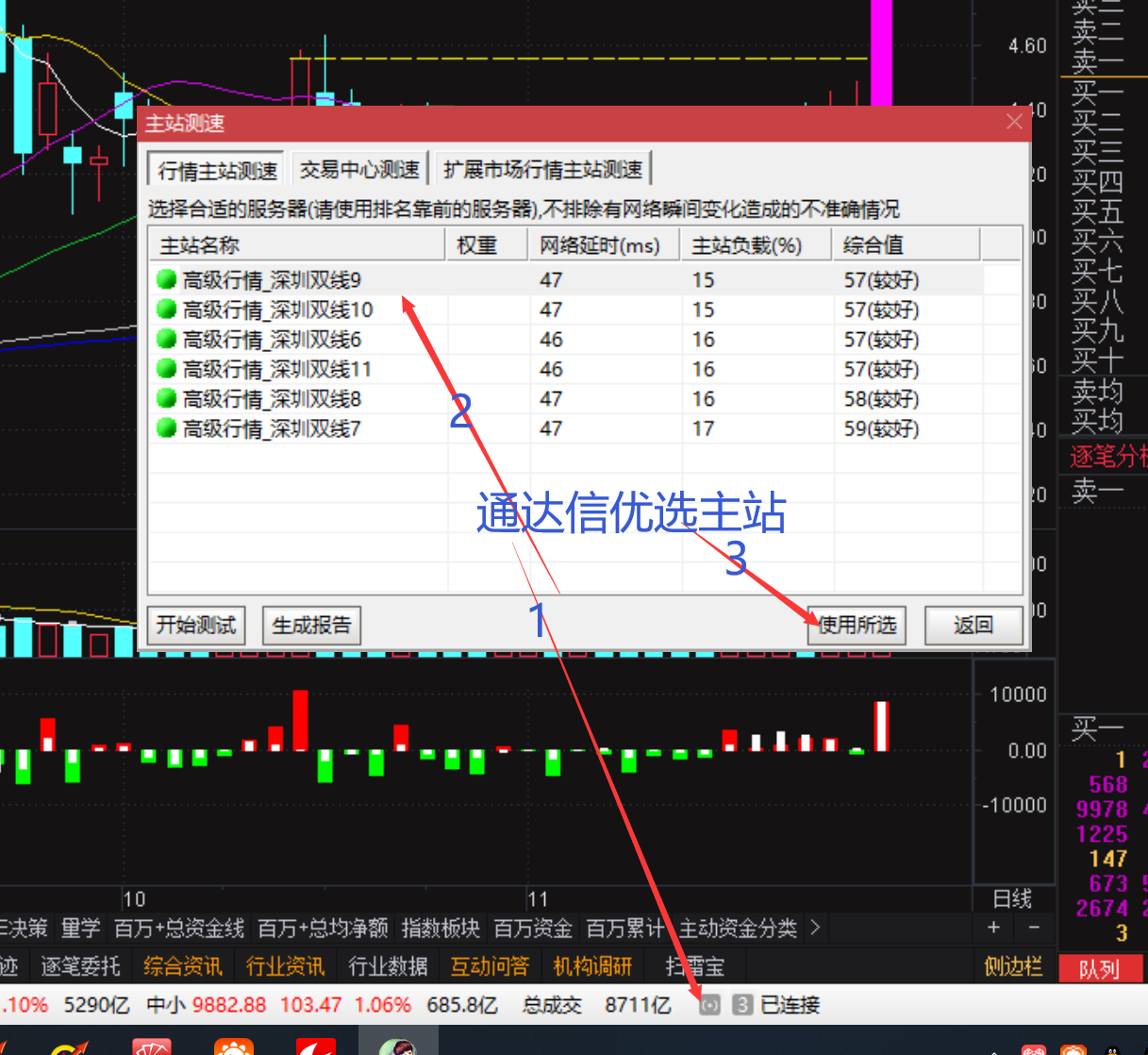
Task: Click the 生成报告 button
Action: tap(311, 625)
